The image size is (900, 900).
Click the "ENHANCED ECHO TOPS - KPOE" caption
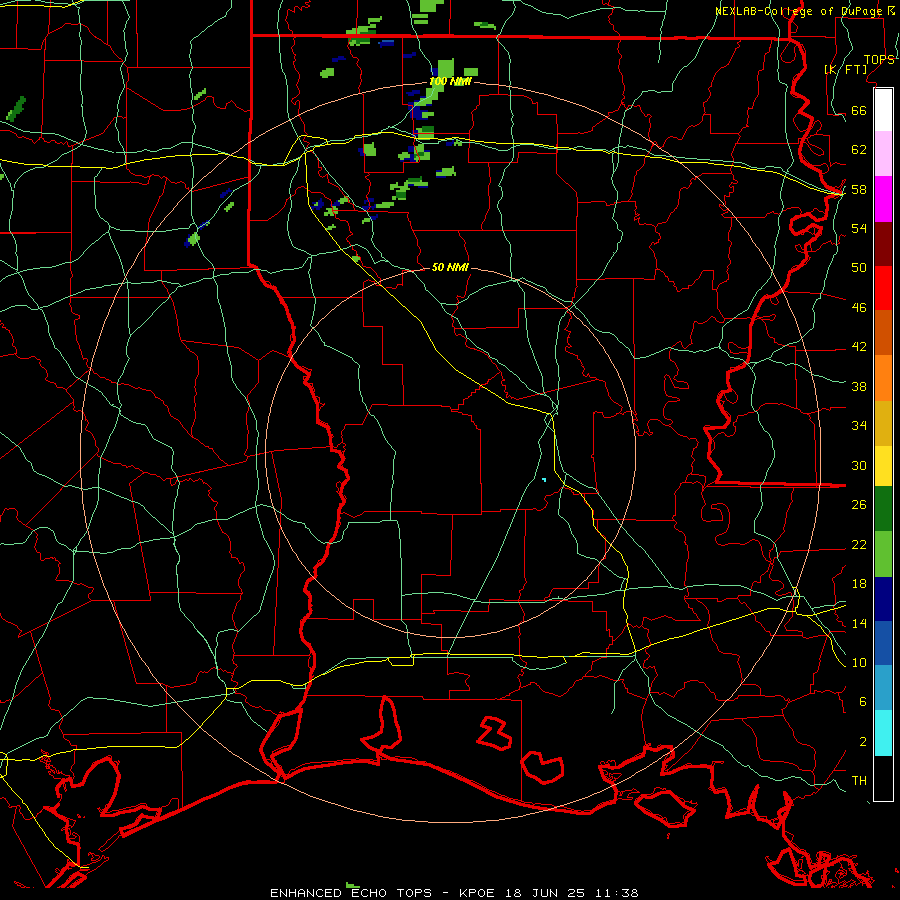coord(382,893)
